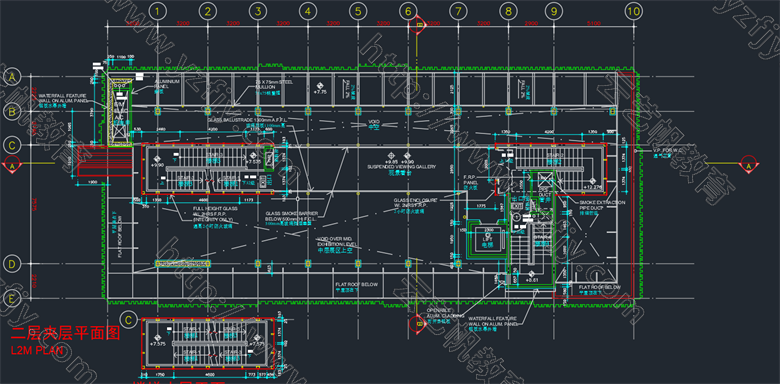Click section marker B at top
This screenshot has height=384, width=780.
click(x=418, y=25)
